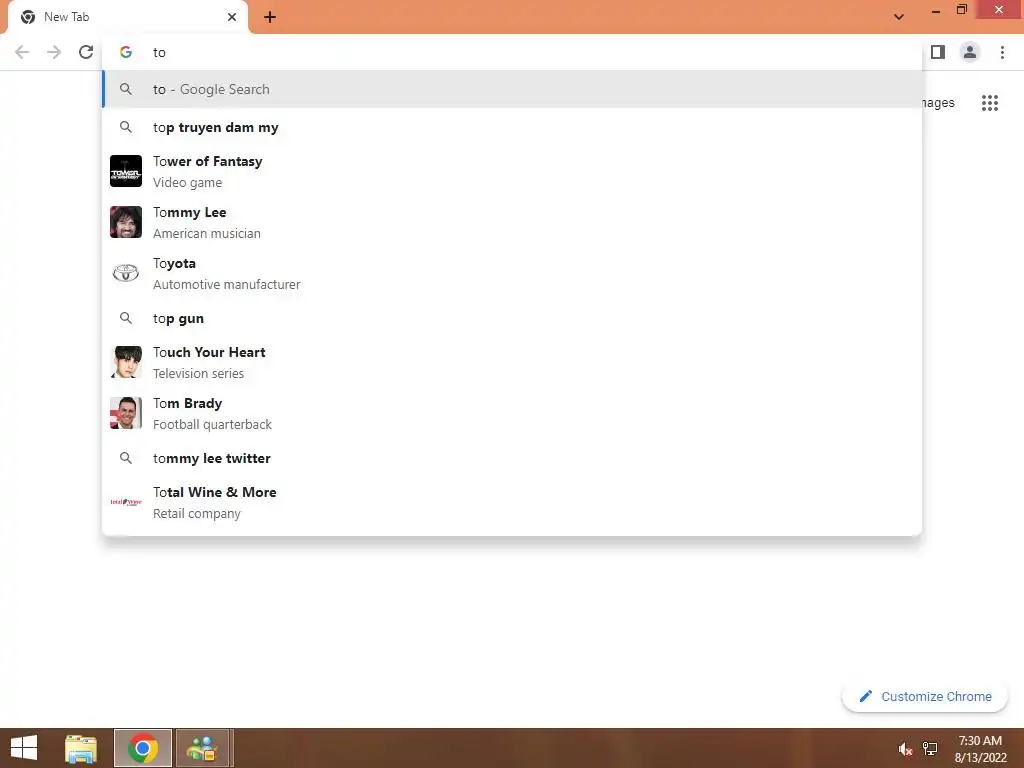Viewport: 1024px width, 768px height.
Task: Choose 'tommy lee twitter' suggestion
Action: (512, 458)
